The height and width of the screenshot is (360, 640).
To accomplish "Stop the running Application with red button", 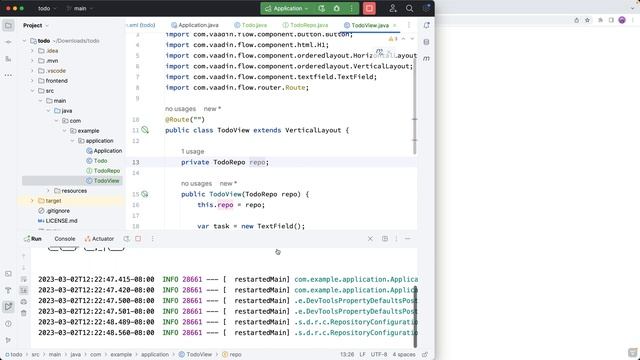I will point(369,8).
